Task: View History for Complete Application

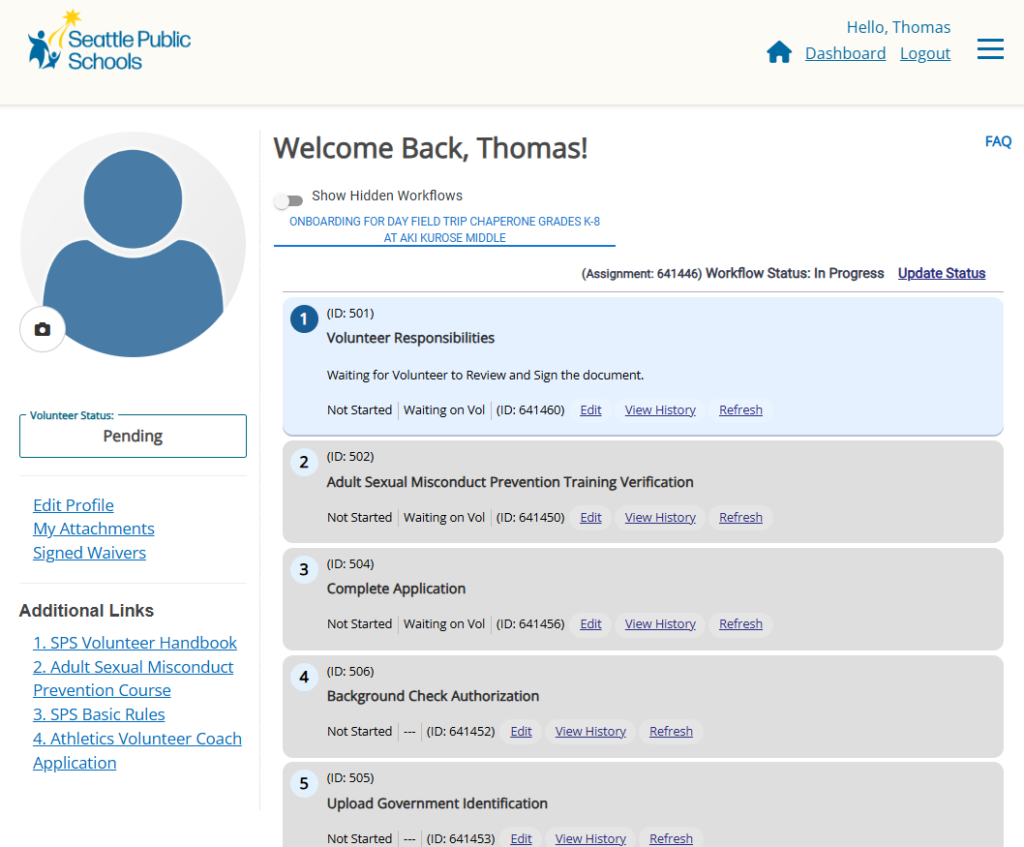Action: coord(660,624)
